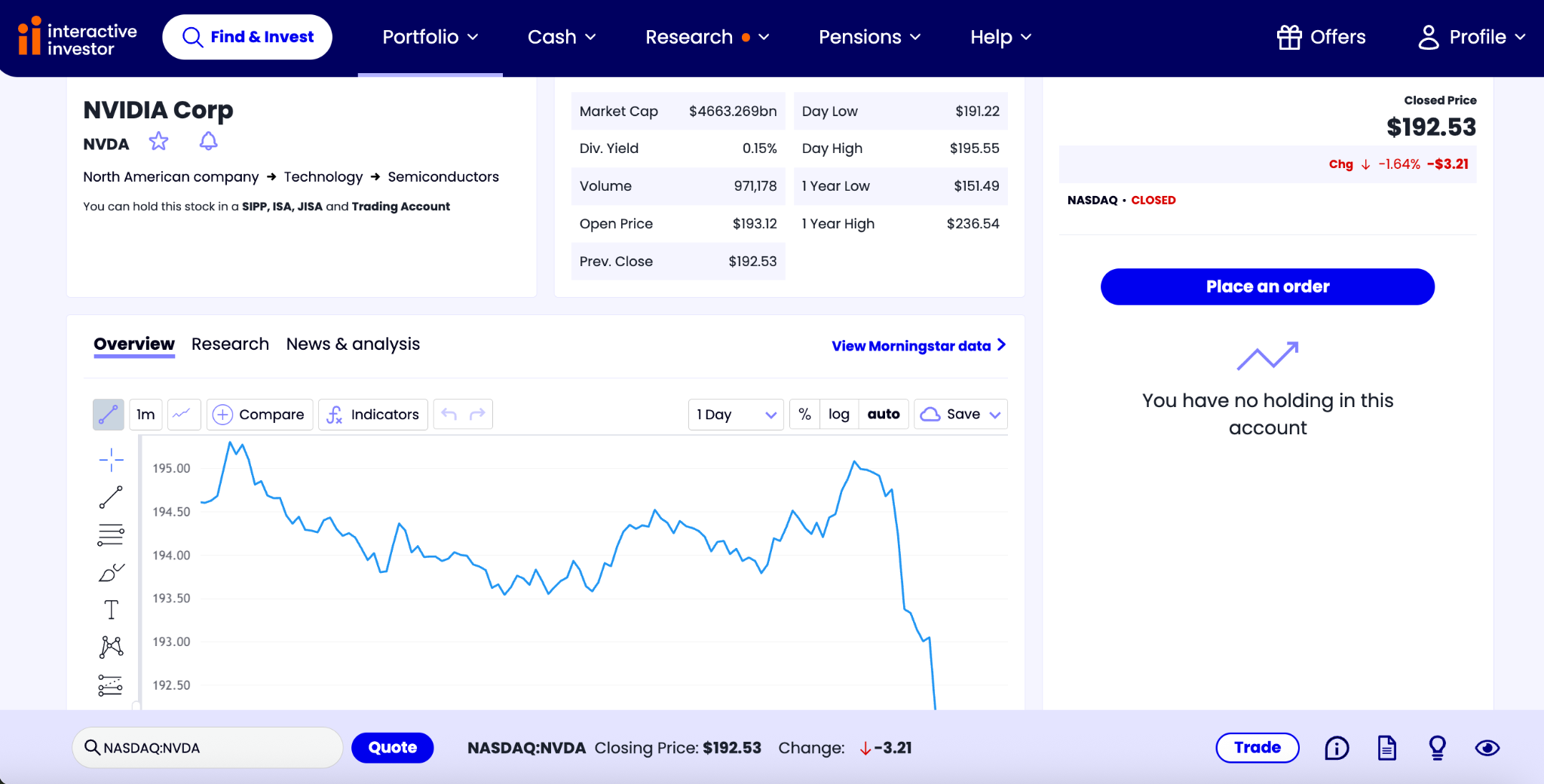Toggle auto scale on chart
Image resolution: width=1544 pixels, height=784 pixels.
884,415
